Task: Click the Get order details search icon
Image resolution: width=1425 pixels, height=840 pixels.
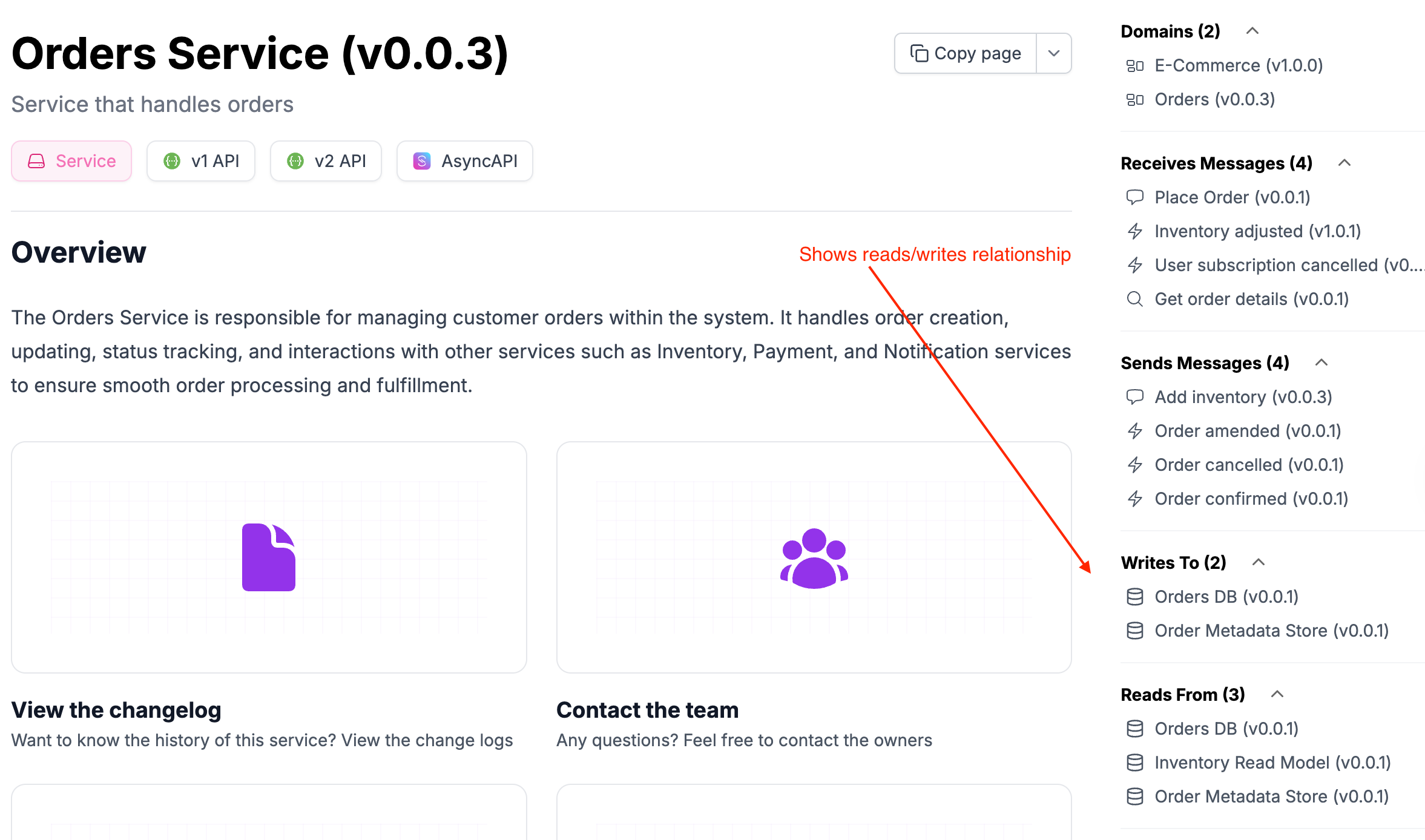Action: click(x=1134, y=299)
